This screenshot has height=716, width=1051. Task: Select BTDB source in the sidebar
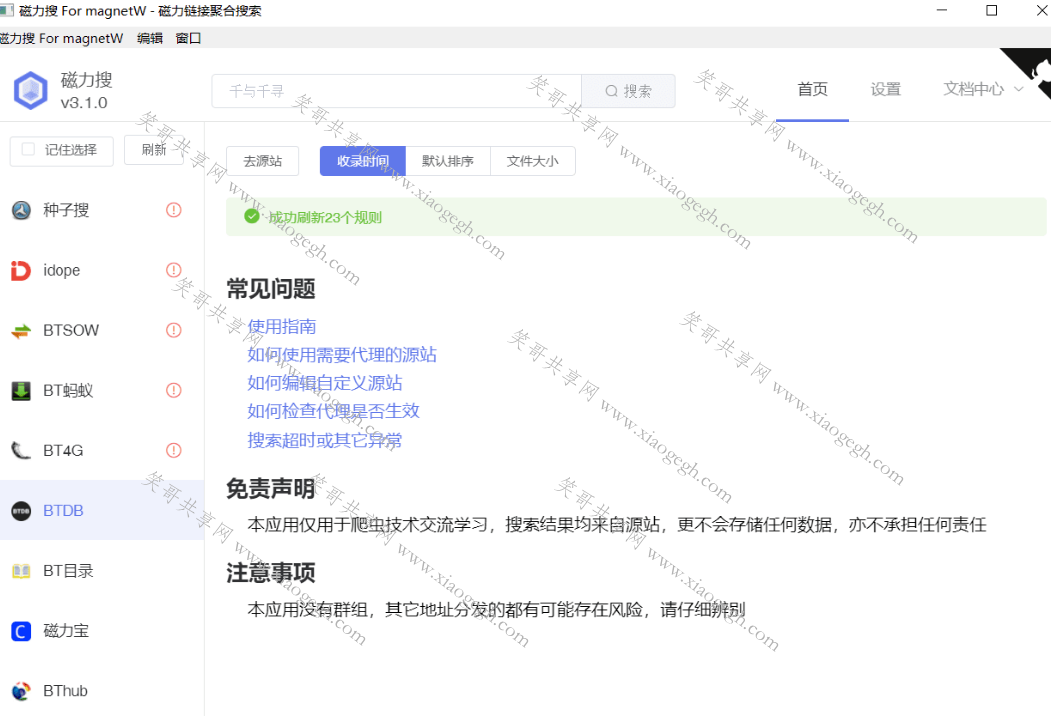pos(102,511)
